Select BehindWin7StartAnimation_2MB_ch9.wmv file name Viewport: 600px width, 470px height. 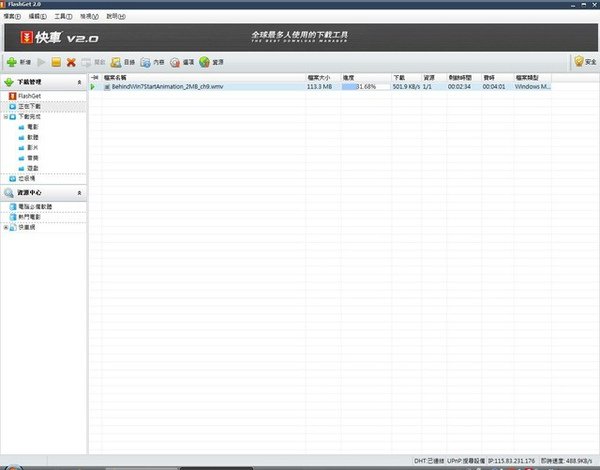point(167,87)
